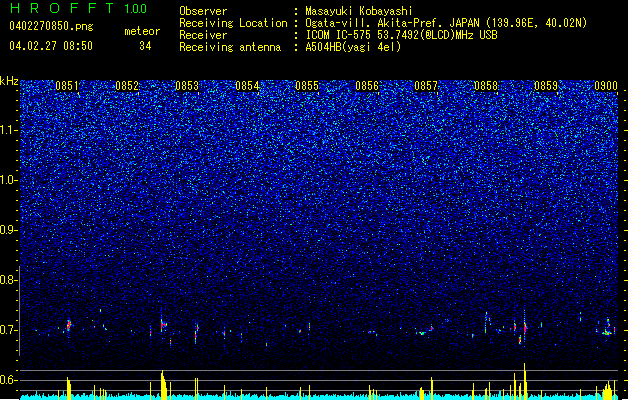Click the 0.9 kHz axis label
Screen dimensions: 629x400
(8, 230)
